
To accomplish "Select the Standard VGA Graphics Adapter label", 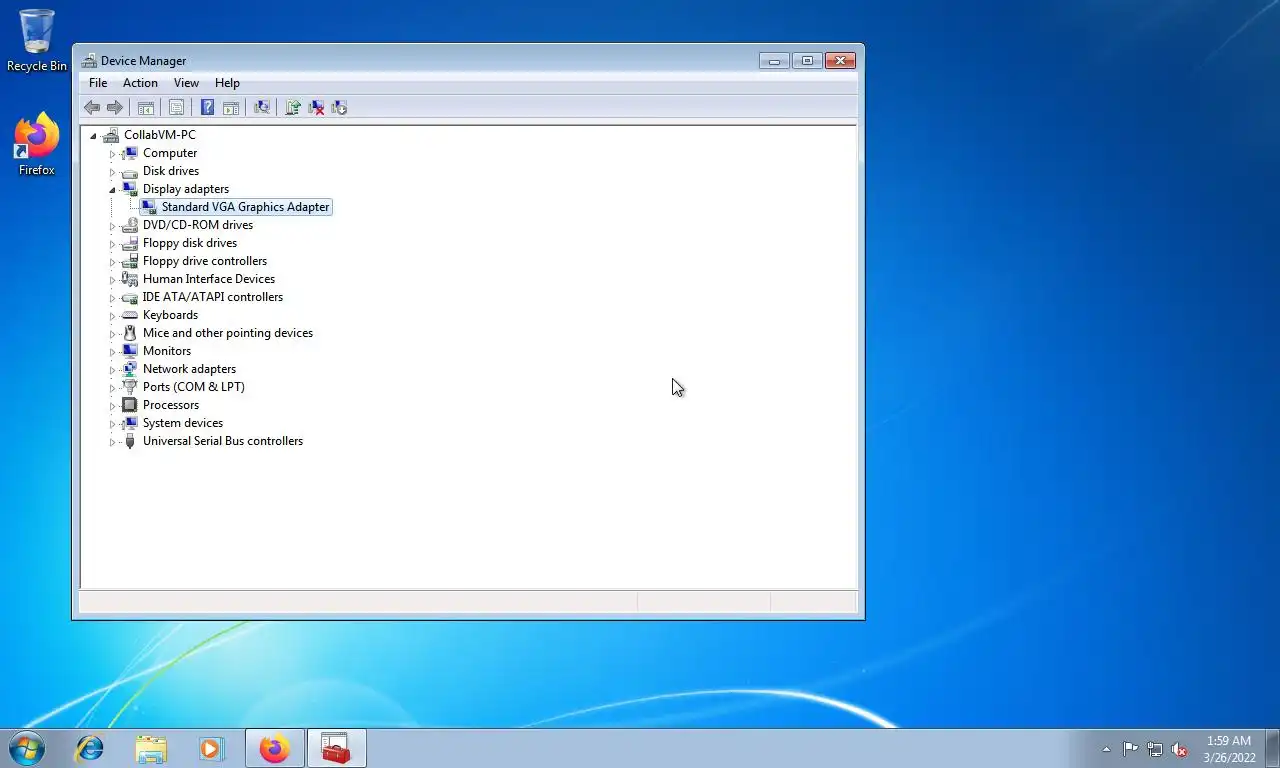I will click(245, 207).
